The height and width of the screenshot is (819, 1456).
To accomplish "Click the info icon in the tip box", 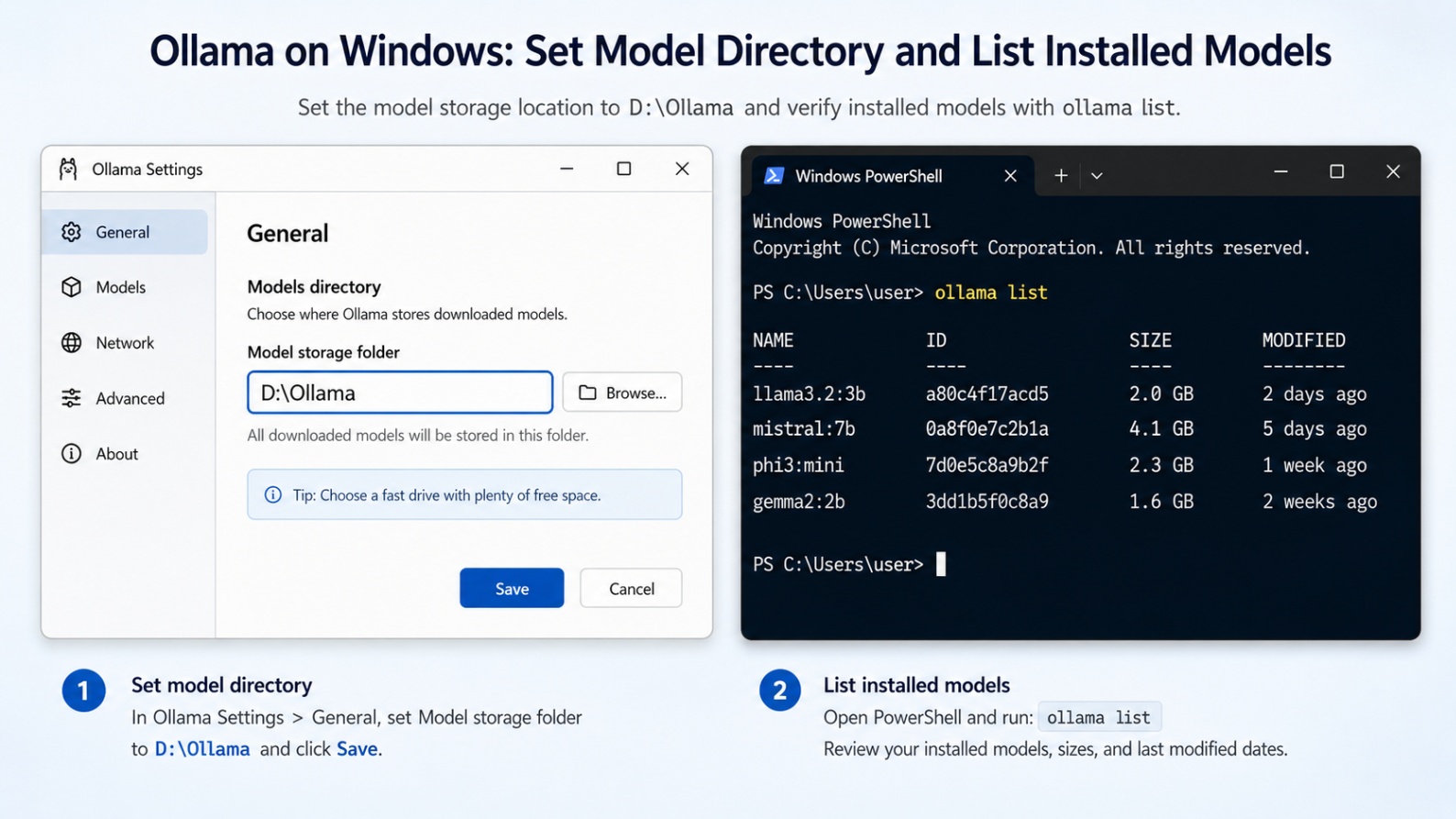I will pos(273,495).
